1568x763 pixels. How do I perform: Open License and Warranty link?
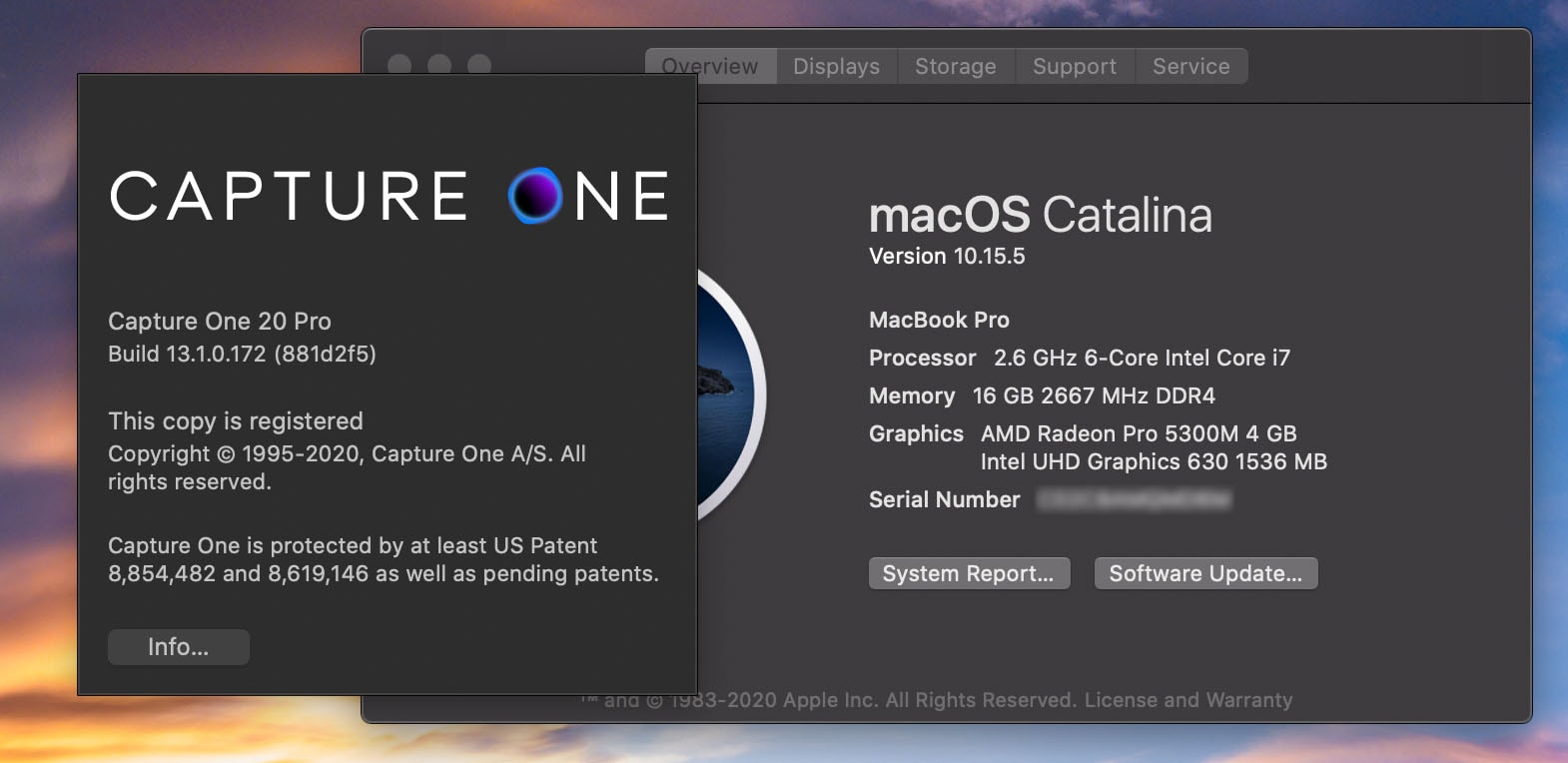tap(1188, 700)
